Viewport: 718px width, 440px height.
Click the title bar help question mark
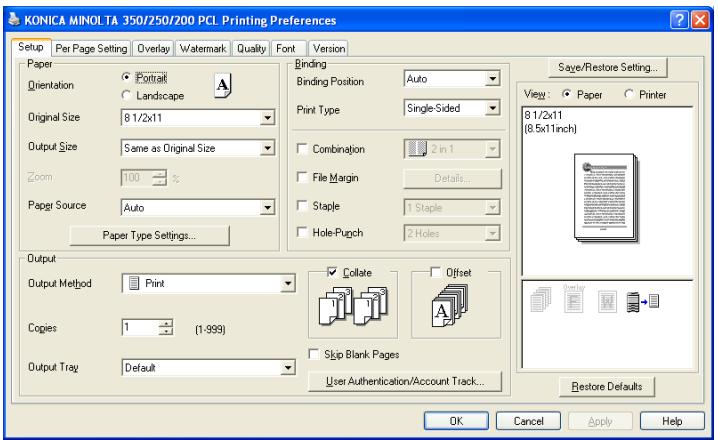pos(680,20)
